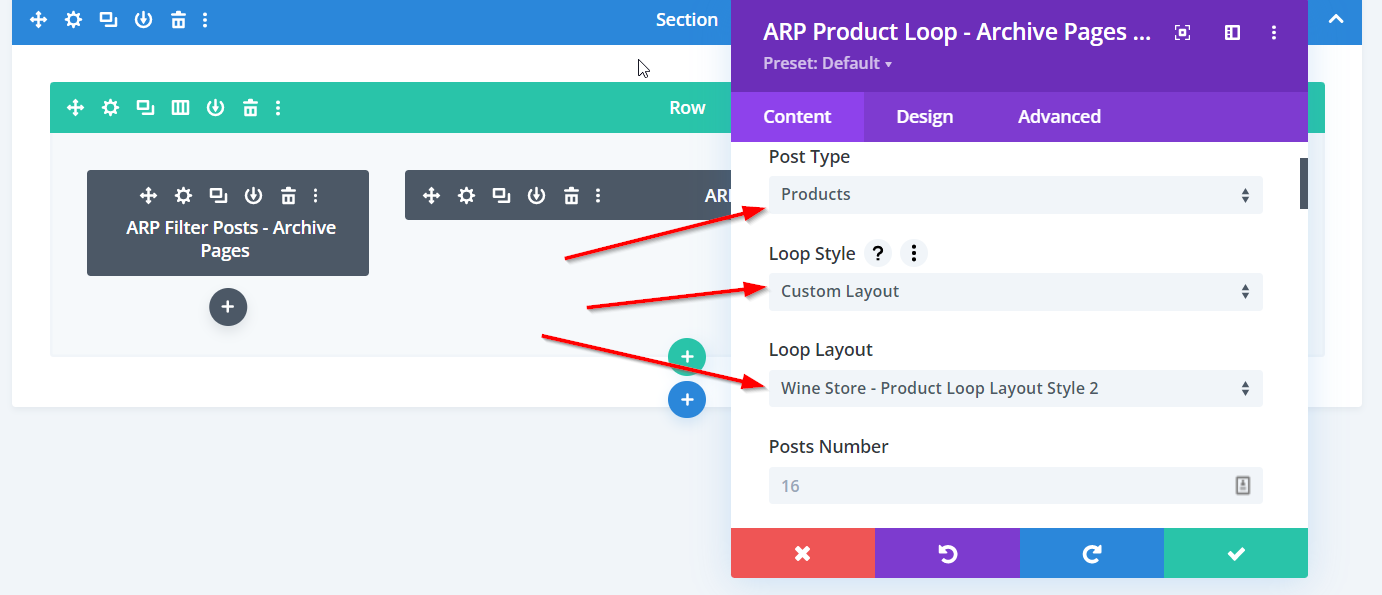Open the Post Type dropdown
The height and width of the screenshot is (595, 1382).
1014,195
